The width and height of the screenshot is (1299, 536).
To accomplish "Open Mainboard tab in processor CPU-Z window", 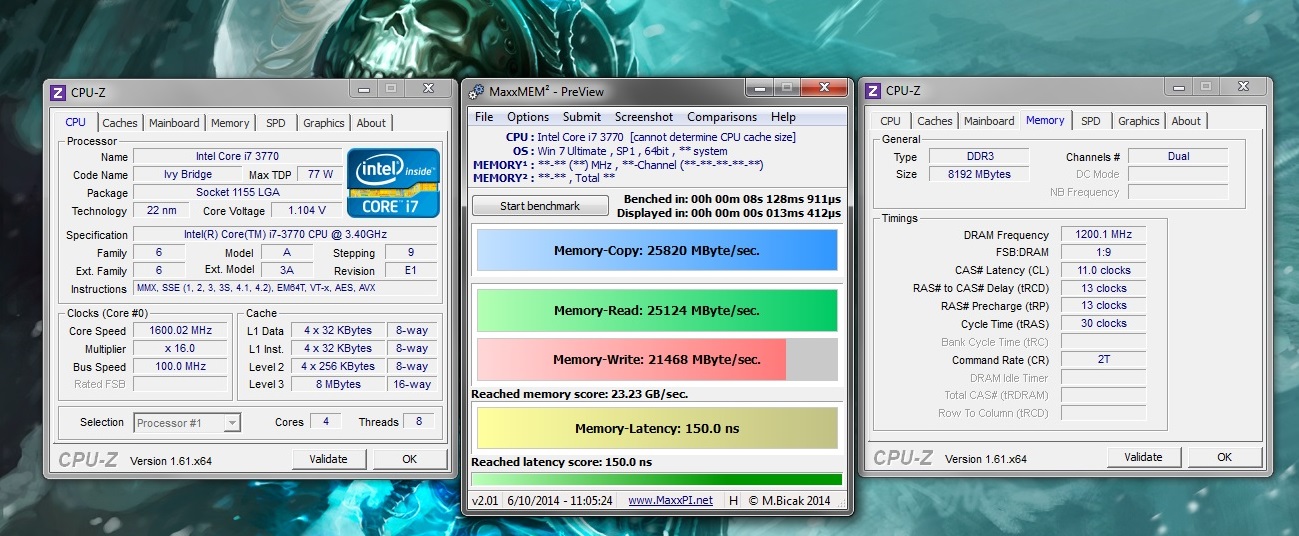I will click(174, 123).
